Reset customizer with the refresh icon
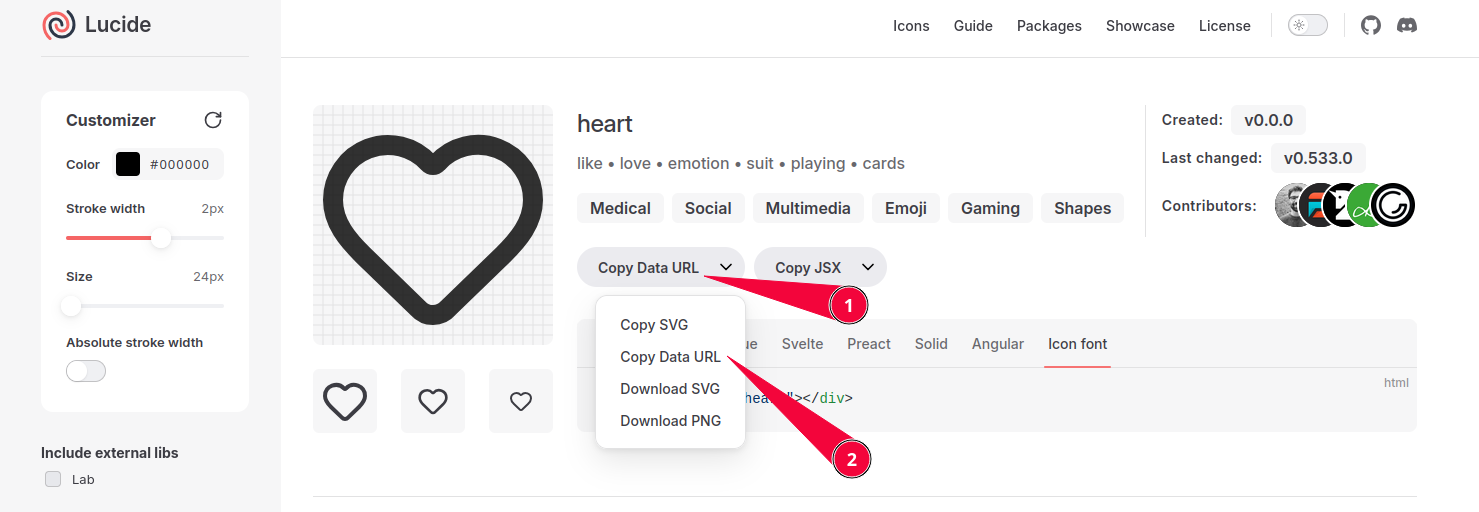 coord(213,120)
